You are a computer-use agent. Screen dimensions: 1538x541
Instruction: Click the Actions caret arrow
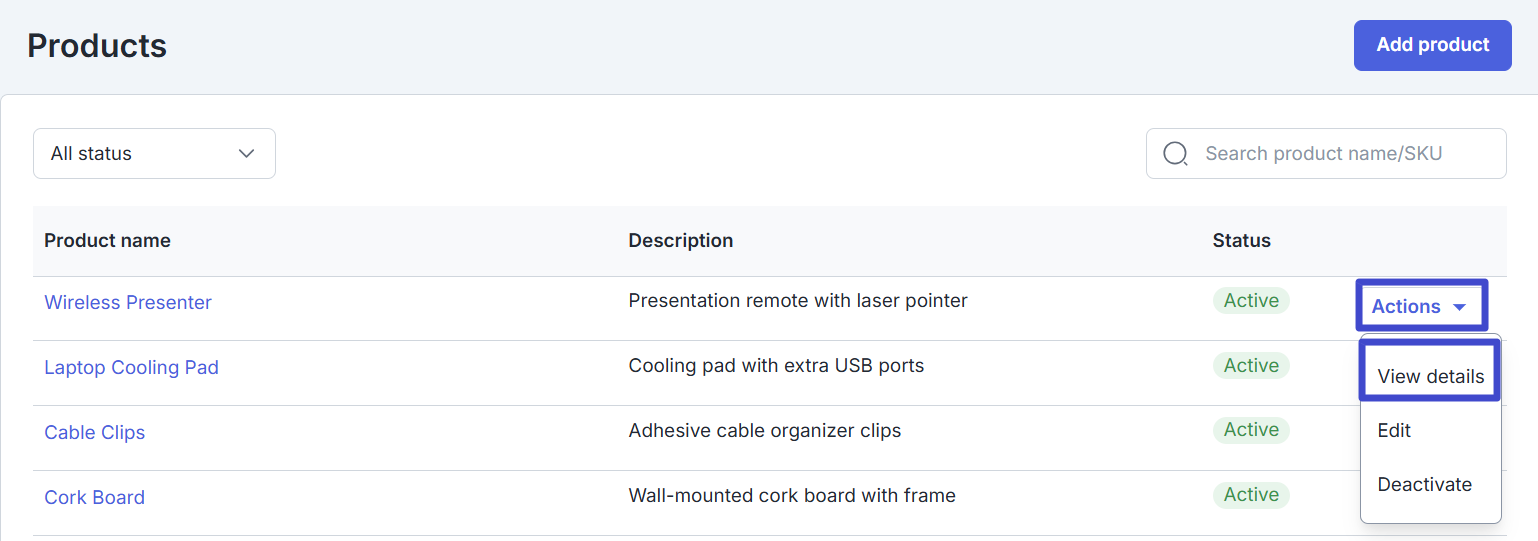click(x=1459, y=307)
